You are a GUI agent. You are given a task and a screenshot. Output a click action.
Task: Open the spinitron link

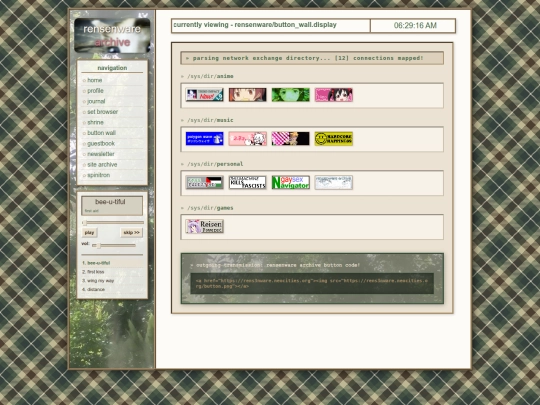[x=98, y=175]
